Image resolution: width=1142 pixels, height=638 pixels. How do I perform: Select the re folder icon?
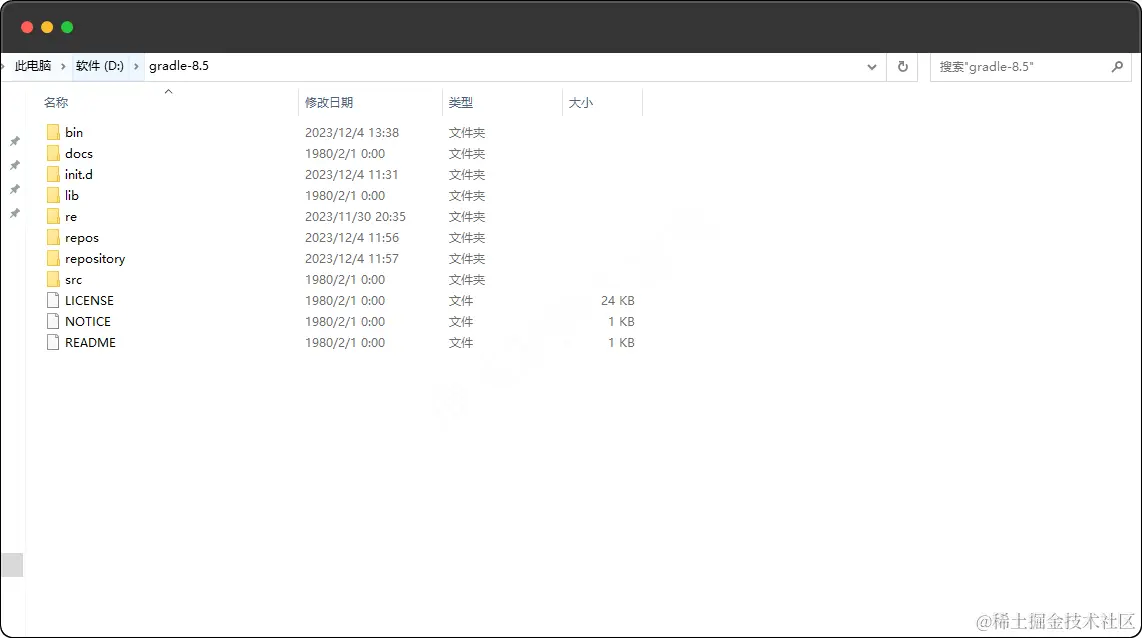(52, 216)
